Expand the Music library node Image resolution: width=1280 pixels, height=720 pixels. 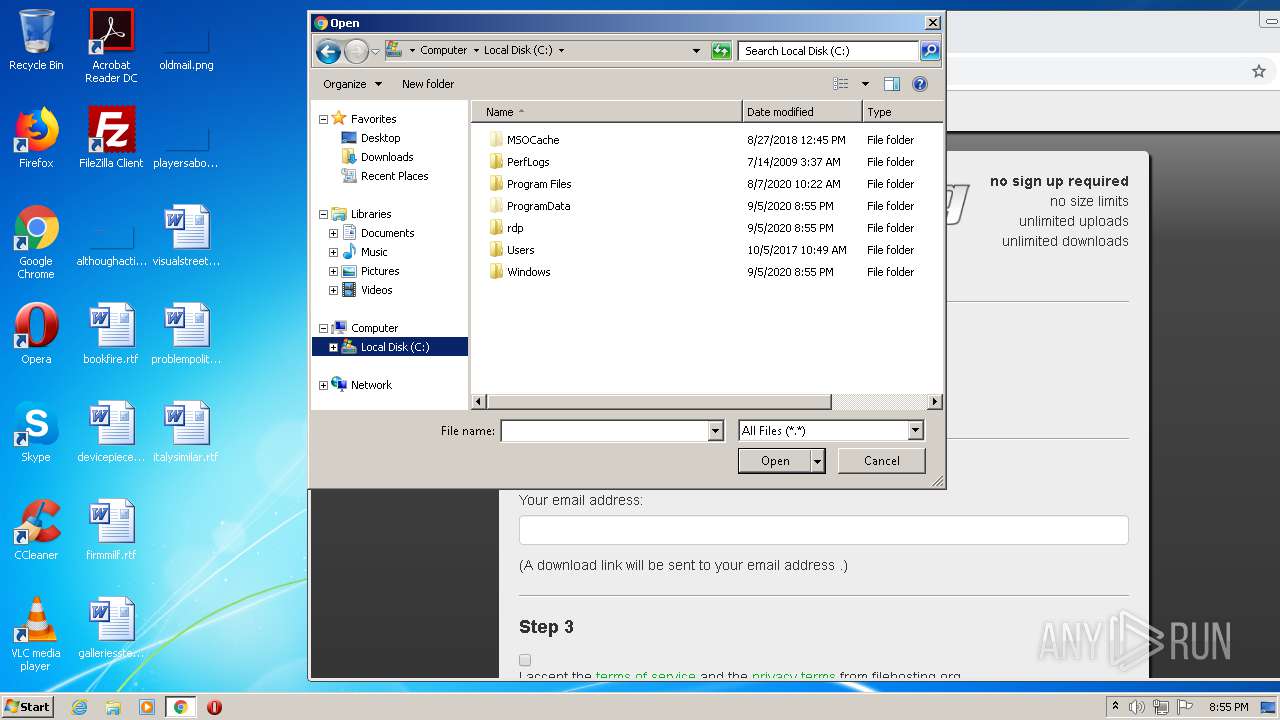click(x=334, y=252)
